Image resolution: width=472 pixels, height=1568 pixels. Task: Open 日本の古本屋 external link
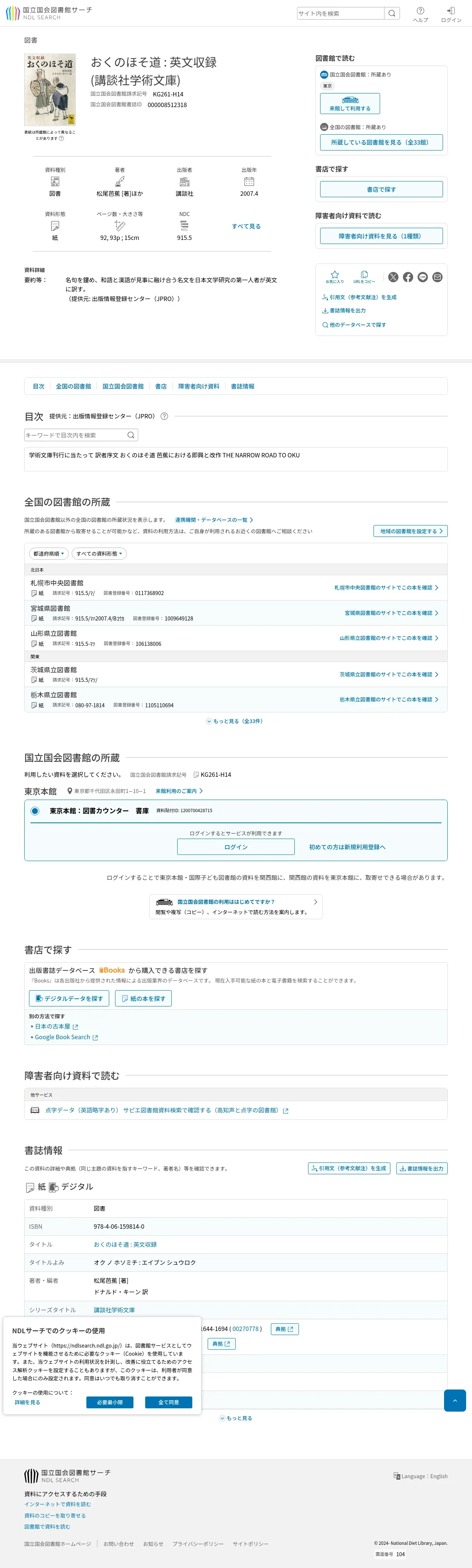[56, 1026]
